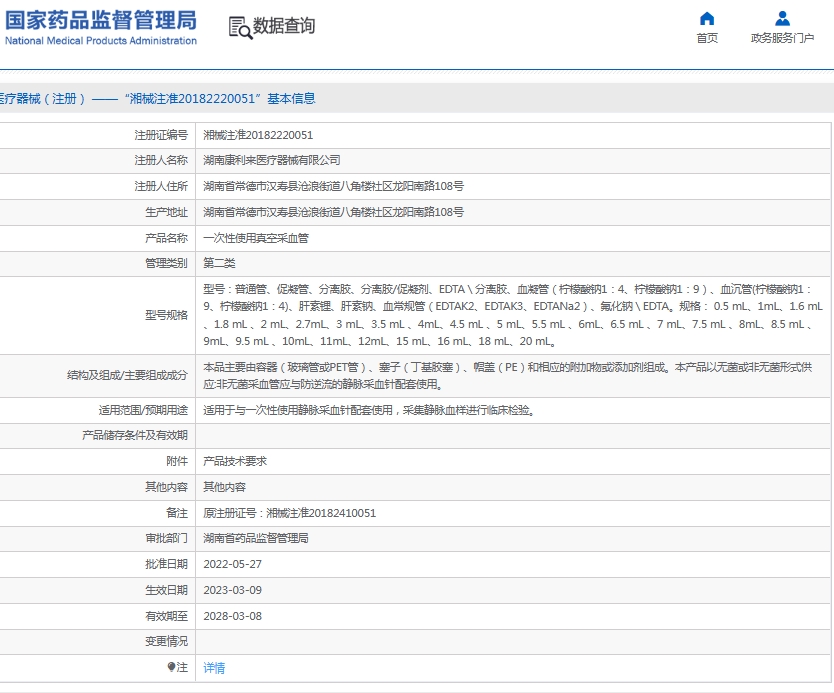Click the 数据查询 search document icon
Viewport: 834px width, 693px height.
(240, 28)
